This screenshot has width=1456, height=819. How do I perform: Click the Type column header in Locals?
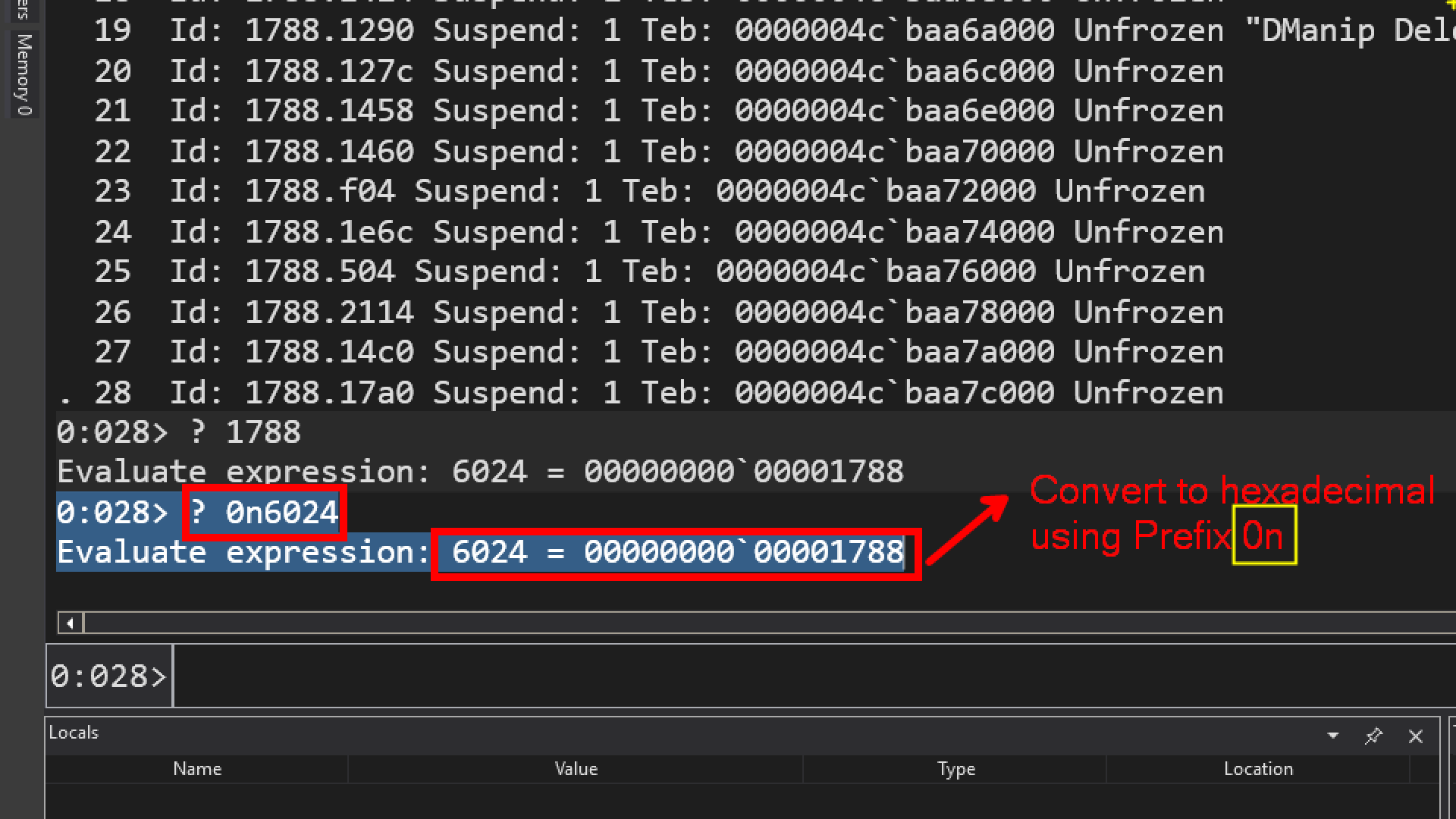955,769
